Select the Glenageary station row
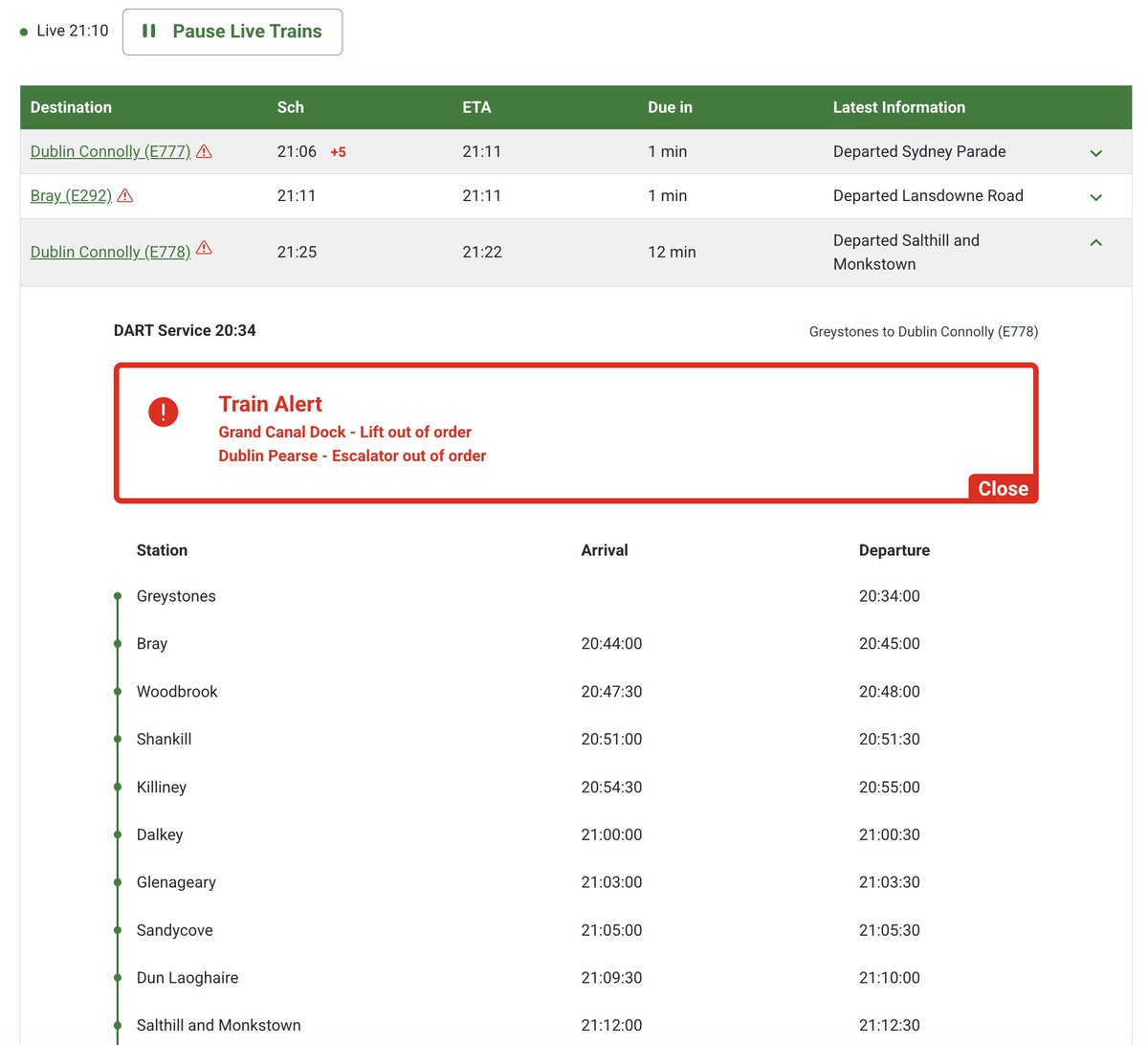This screenshot has height=1045, width=1148. click(576, 882)
